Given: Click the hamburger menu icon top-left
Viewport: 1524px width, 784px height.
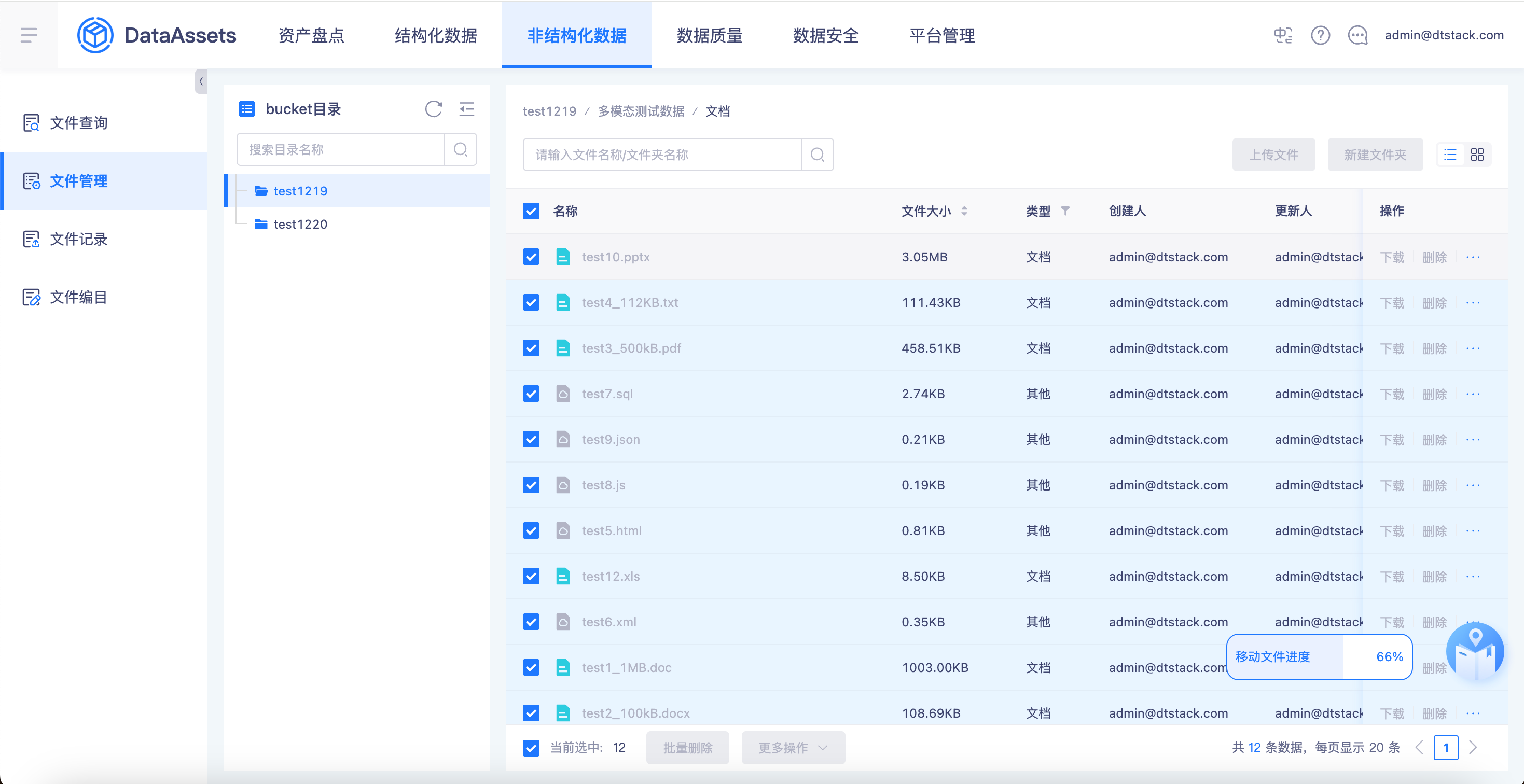Looking at the screenshot, I should [29, 35].
